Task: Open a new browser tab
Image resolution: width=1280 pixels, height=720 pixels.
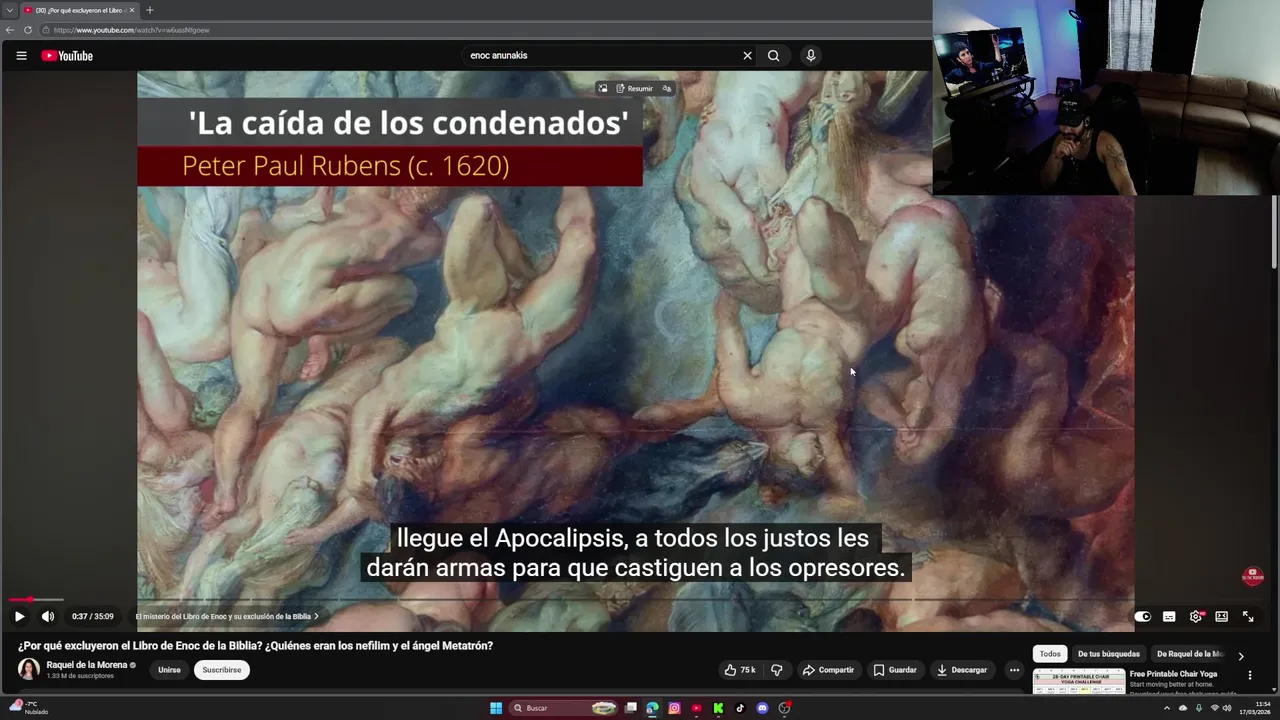Action: (149, 10)
